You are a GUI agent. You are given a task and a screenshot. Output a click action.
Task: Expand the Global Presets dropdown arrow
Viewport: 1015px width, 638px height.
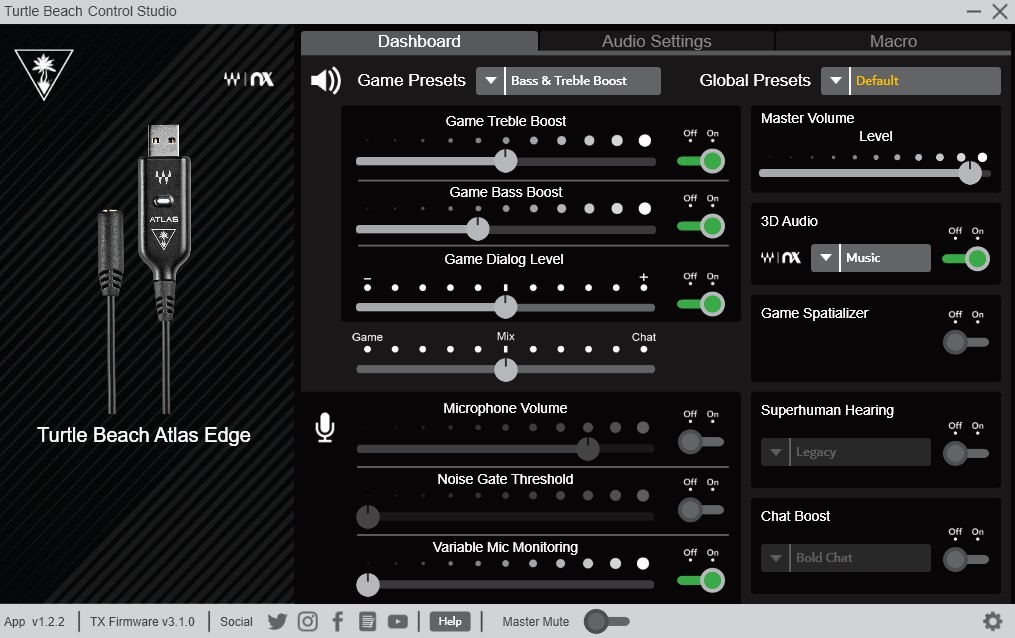(835, 81)
